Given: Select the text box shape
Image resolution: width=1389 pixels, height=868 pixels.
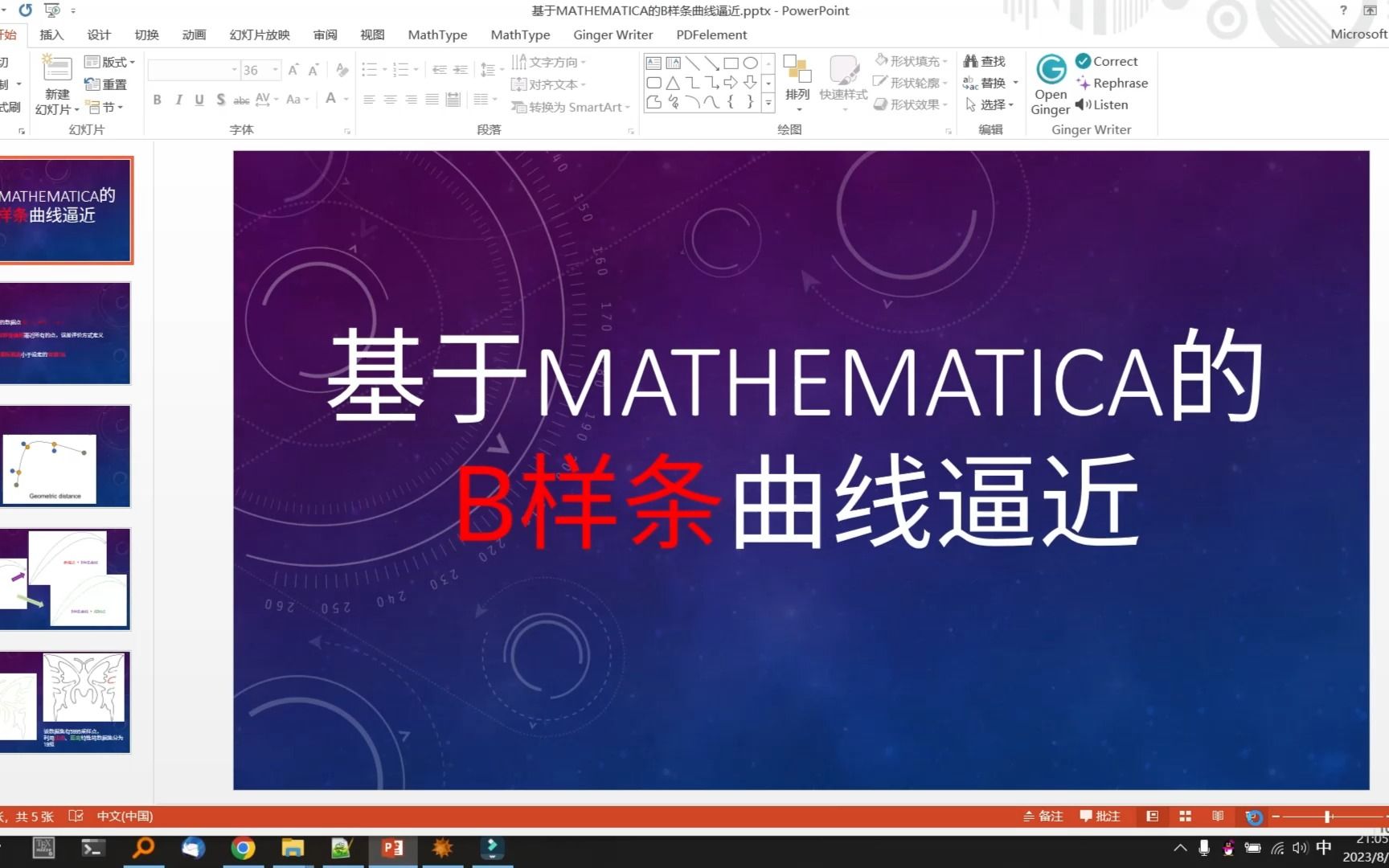Looking at the screenshot, I should click(654, 63).
